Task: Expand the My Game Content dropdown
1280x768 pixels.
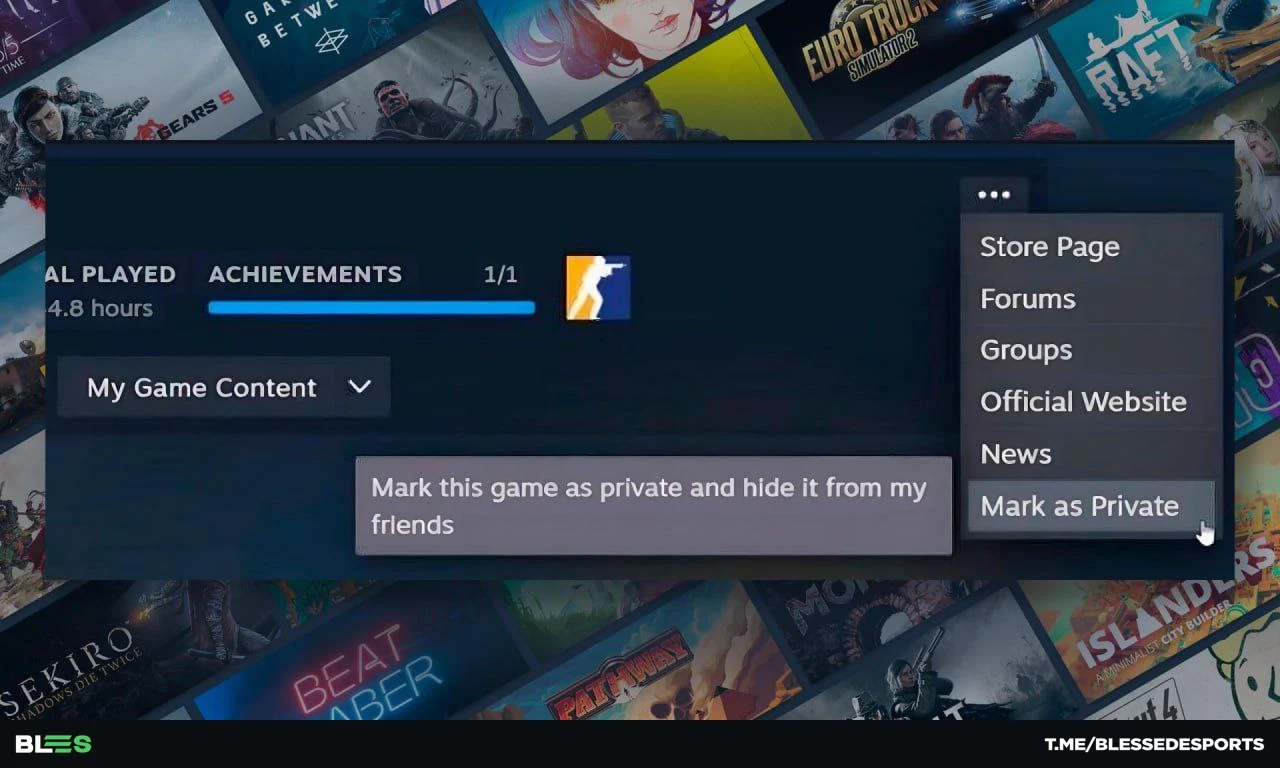Action: [x=224, y=388]
